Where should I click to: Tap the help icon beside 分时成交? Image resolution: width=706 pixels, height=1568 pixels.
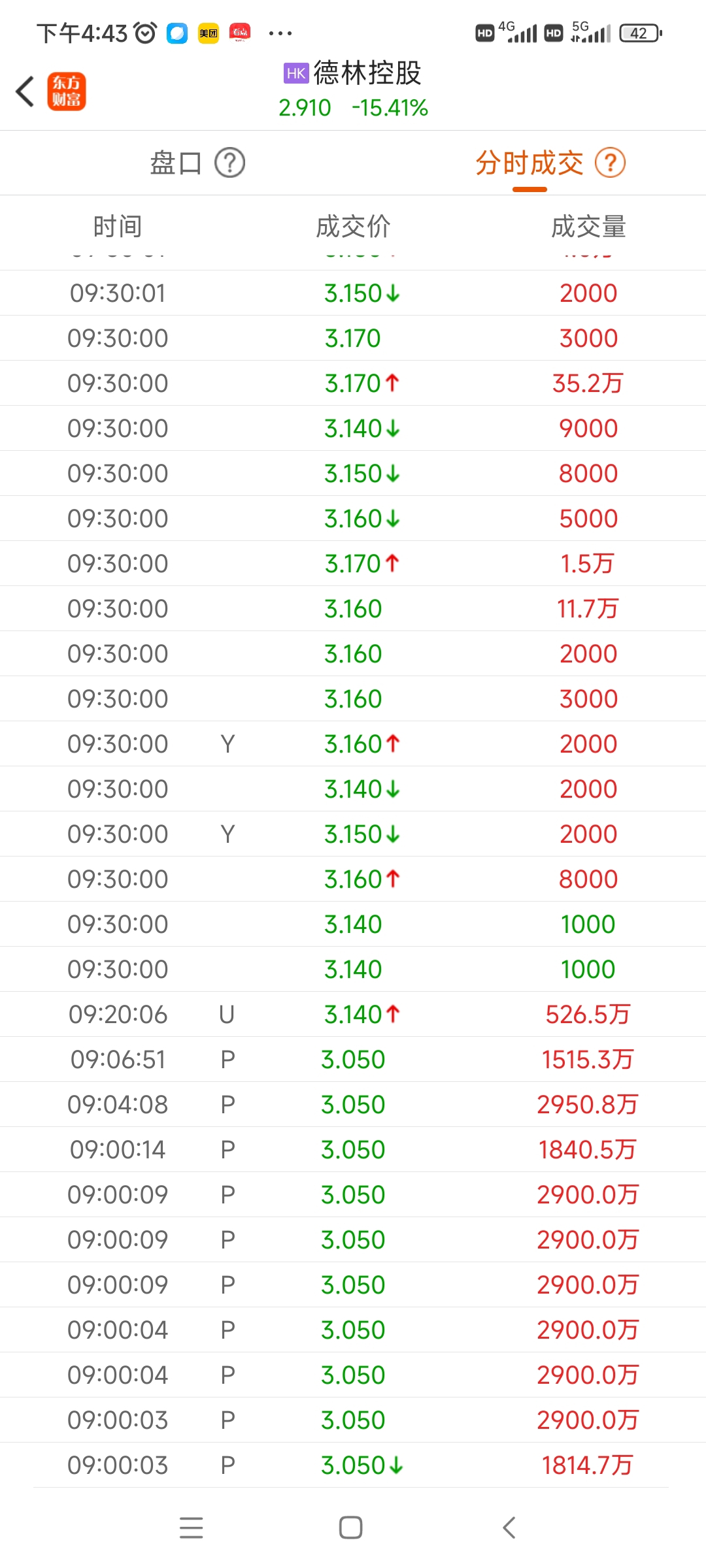610,163
